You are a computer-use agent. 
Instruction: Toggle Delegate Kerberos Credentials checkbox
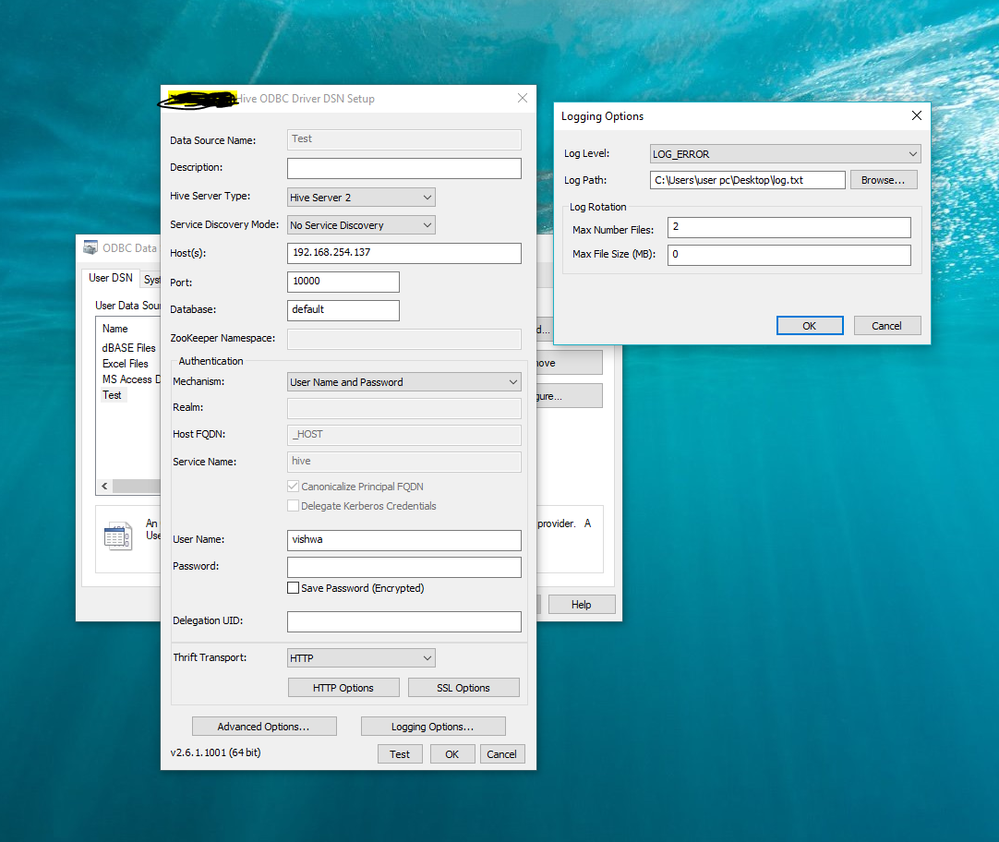click(293, 506)
